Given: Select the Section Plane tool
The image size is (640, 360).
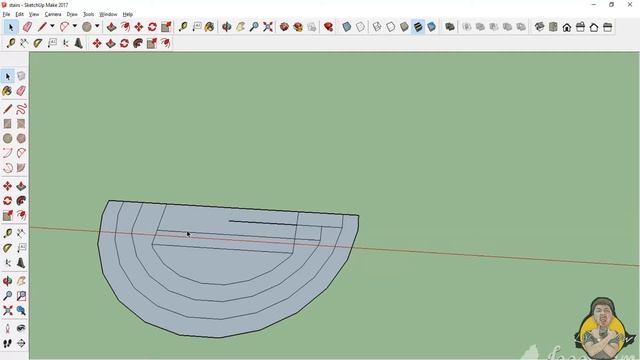Looking at the screenshot, I should tap(21, 344).
